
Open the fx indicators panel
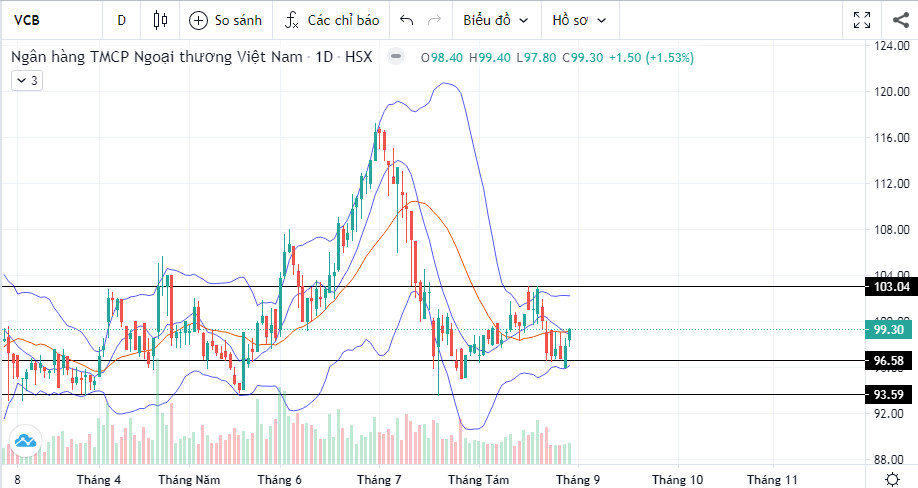click(x=291, y=20)
